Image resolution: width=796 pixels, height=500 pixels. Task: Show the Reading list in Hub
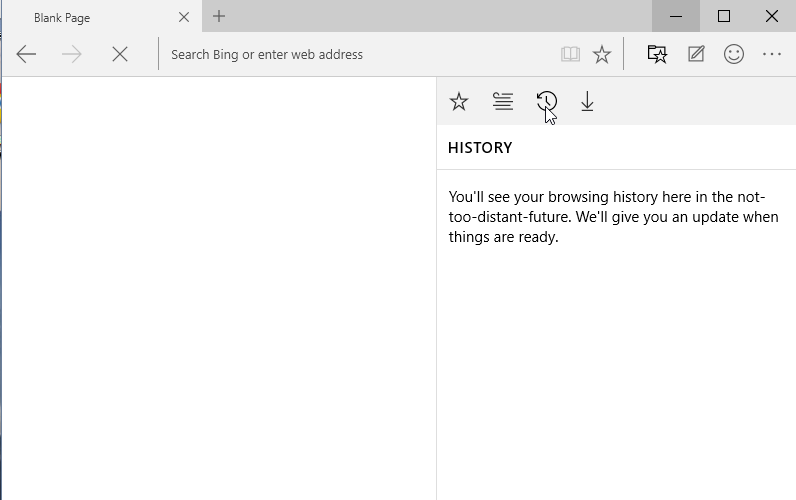[503, 102]
